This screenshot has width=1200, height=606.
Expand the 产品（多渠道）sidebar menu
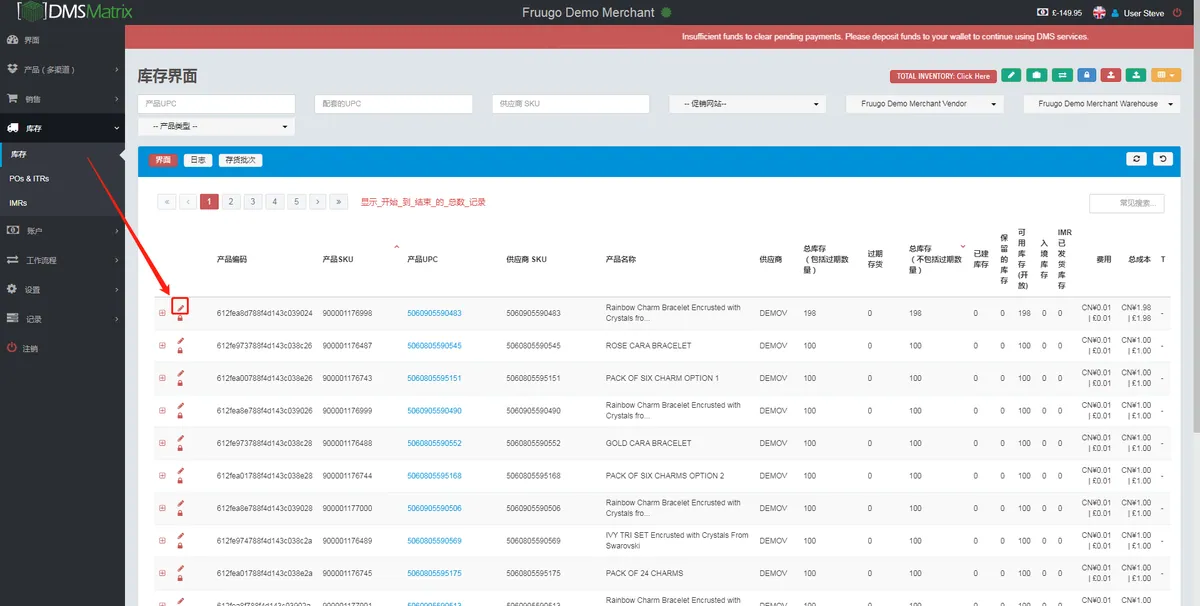[x=62, y=69]
